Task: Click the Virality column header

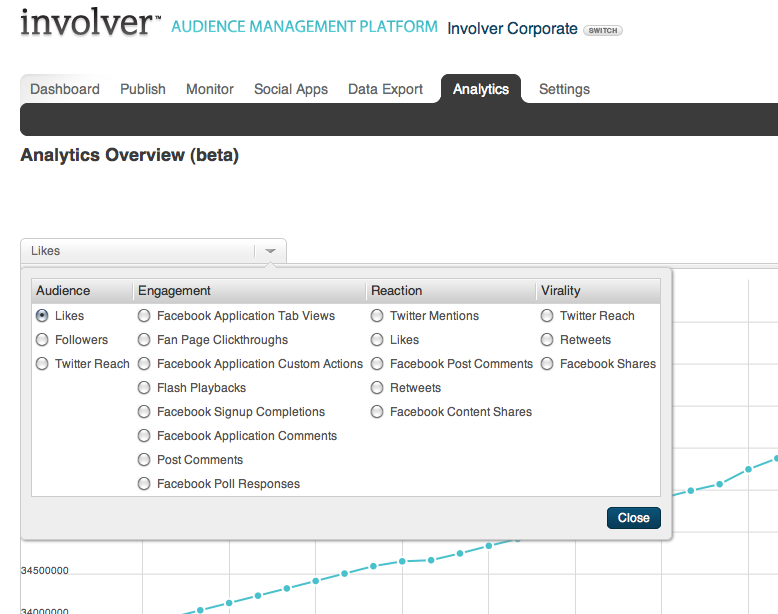Action: (598, 291)
